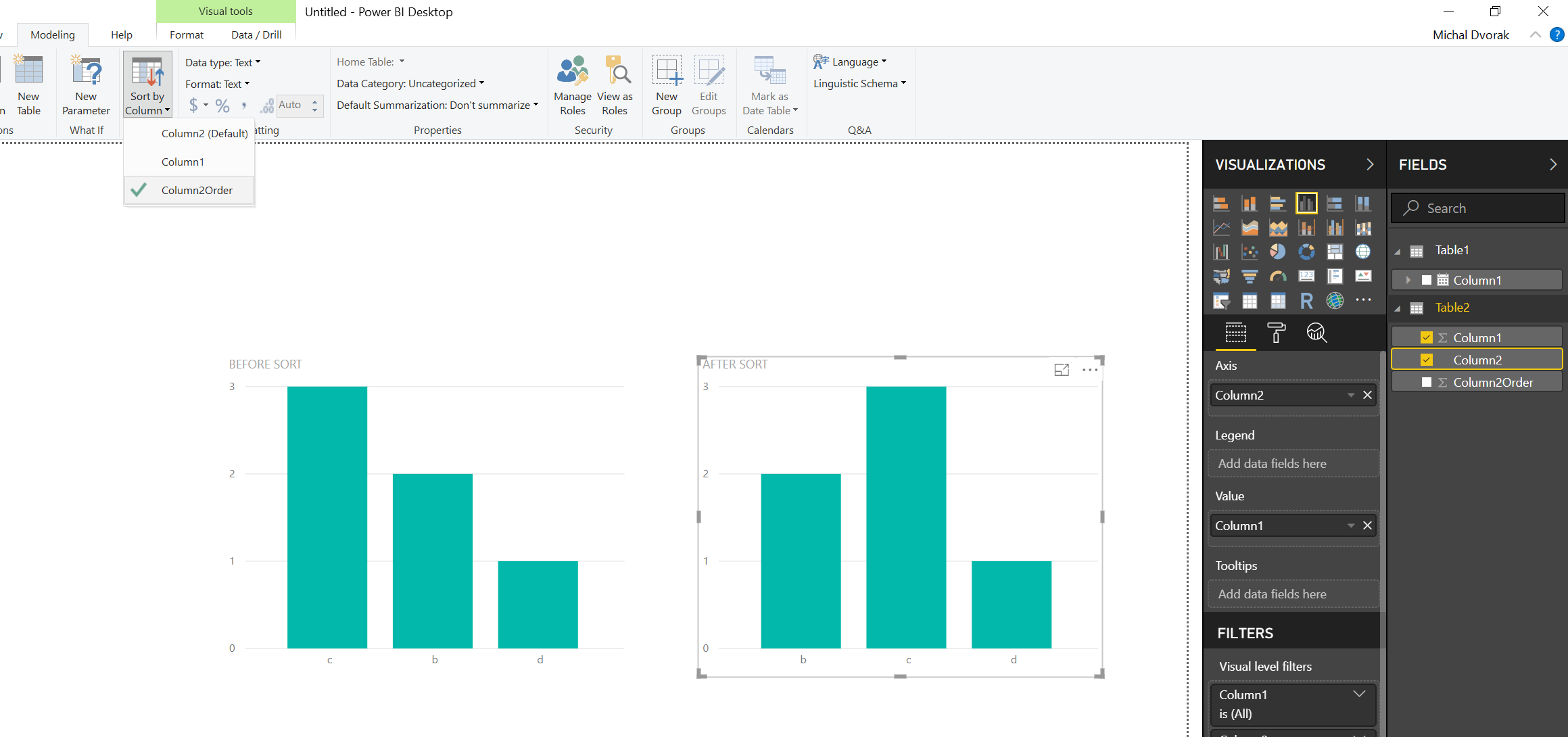Open the Analytics magnifier pane

coord(1316,332)
